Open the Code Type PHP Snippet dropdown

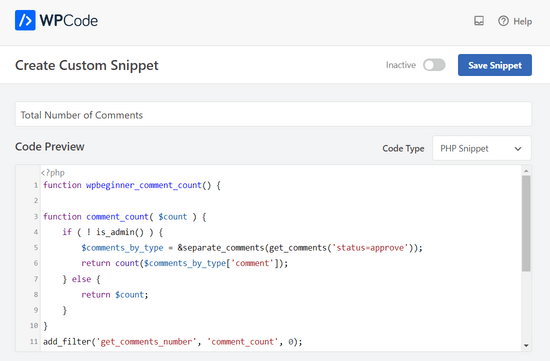pyautogui.click(x=482, y=148)
